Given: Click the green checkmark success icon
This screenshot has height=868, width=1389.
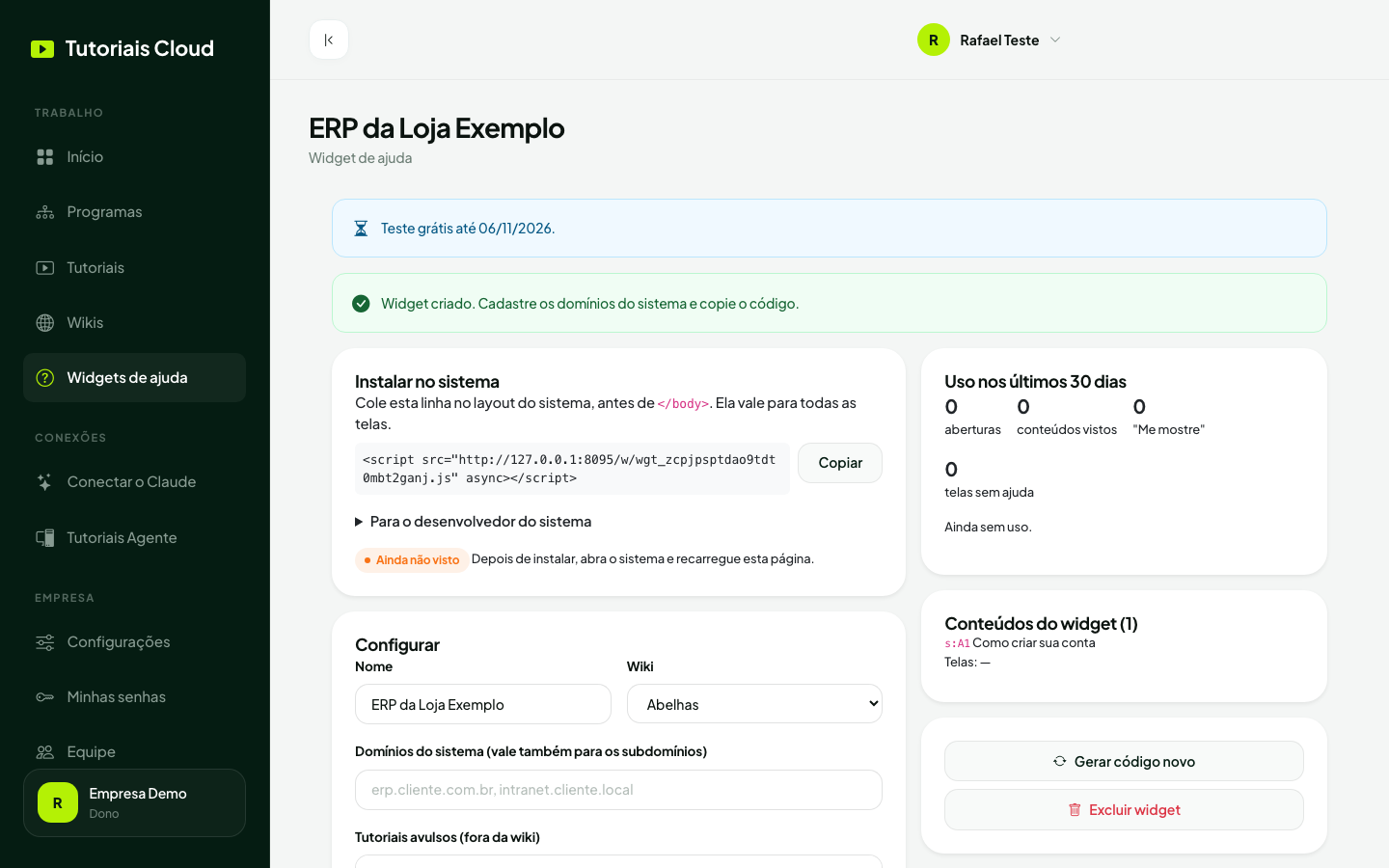Looking at the screenshot, I should 361,304.
